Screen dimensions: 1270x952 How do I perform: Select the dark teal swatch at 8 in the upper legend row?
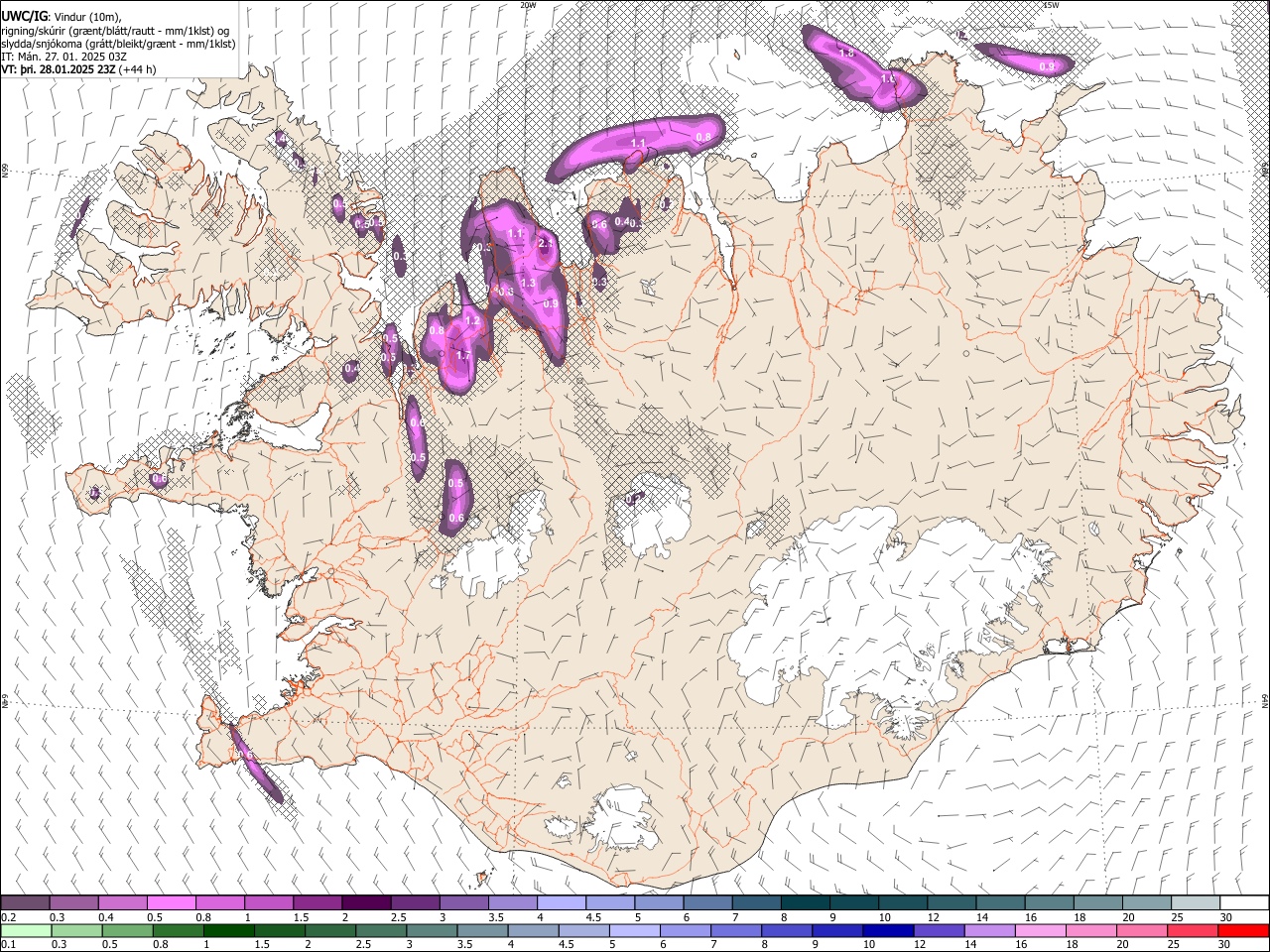(x=805, y=902)
